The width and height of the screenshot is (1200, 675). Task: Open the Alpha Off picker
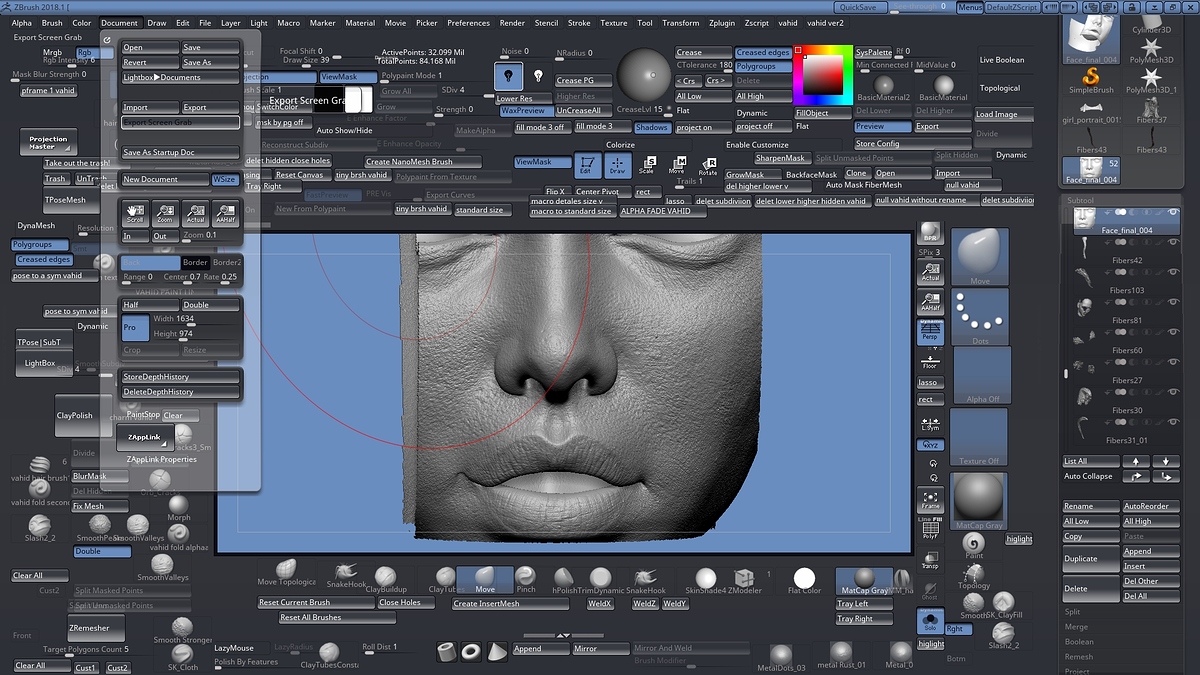[x=982, y=375]
